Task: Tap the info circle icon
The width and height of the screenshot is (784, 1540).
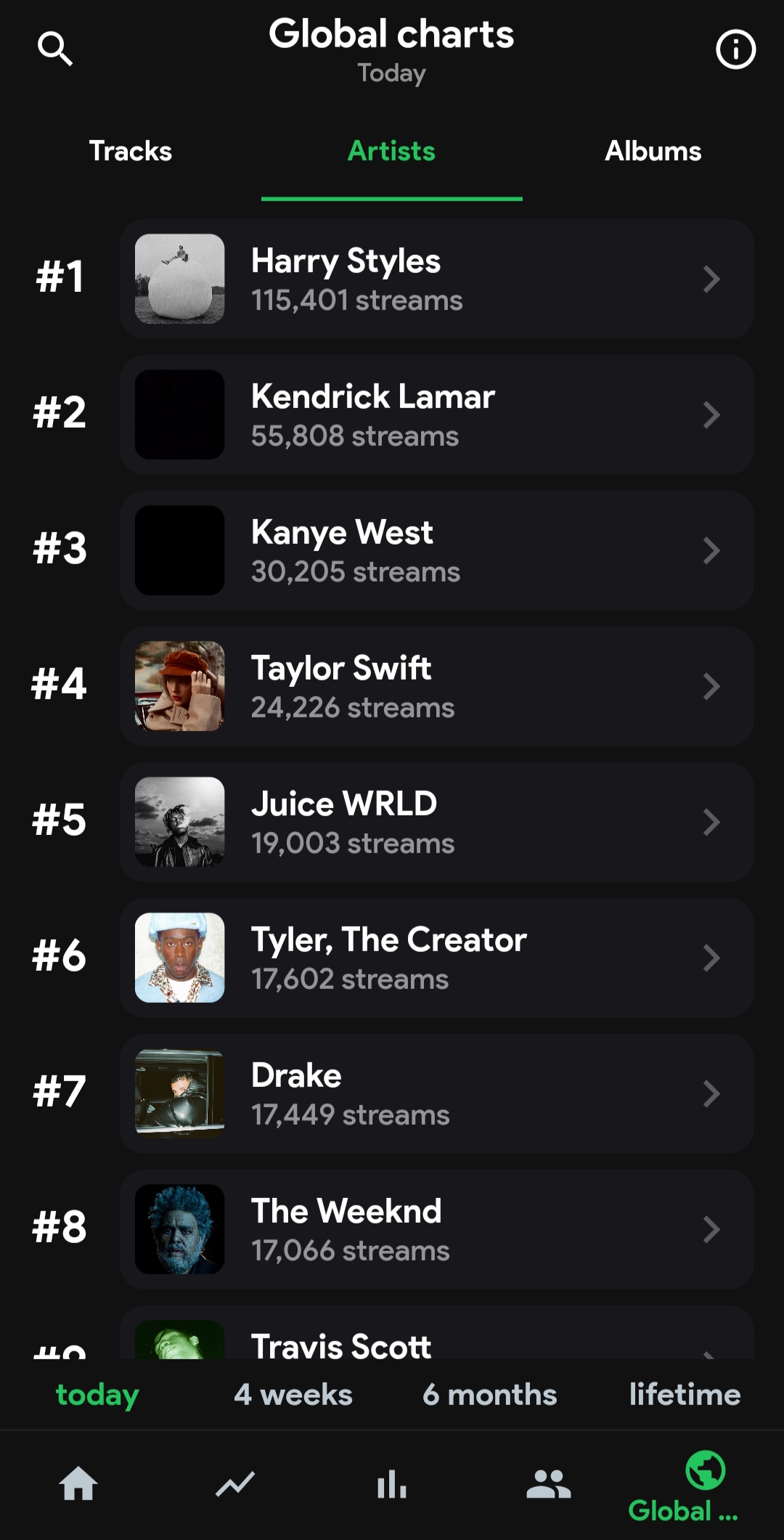Action: (x=735, y=49)
